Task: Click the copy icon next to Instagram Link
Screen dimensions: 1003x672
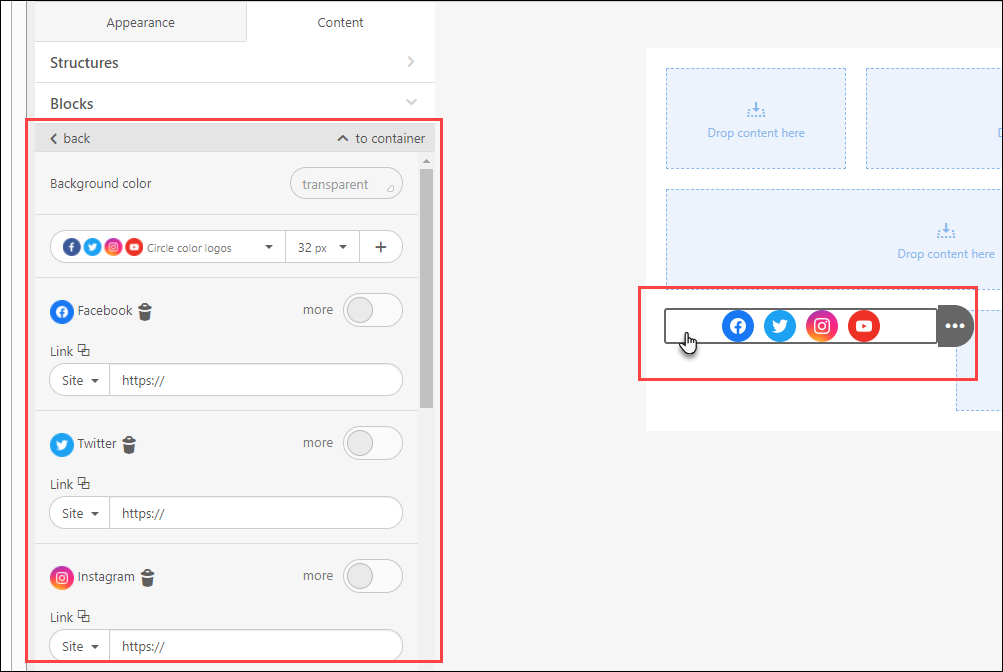Action: [84, 616]
